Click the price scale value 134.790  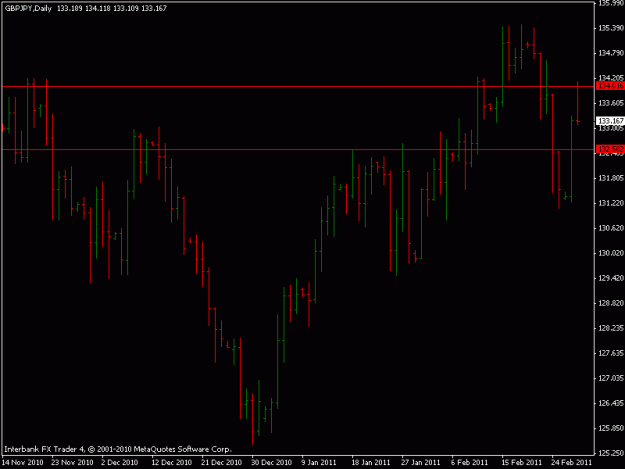click(x=611, y=53)
